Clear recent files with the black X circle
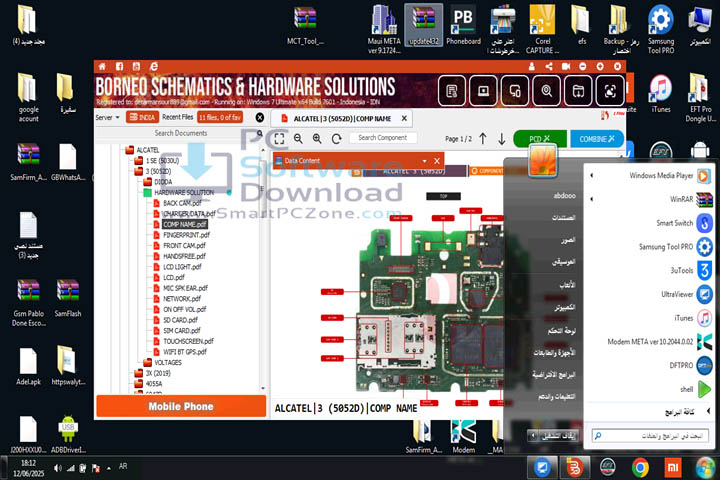Screen dimensions: 720x480 pyautogui.click(x=260, y=118)
